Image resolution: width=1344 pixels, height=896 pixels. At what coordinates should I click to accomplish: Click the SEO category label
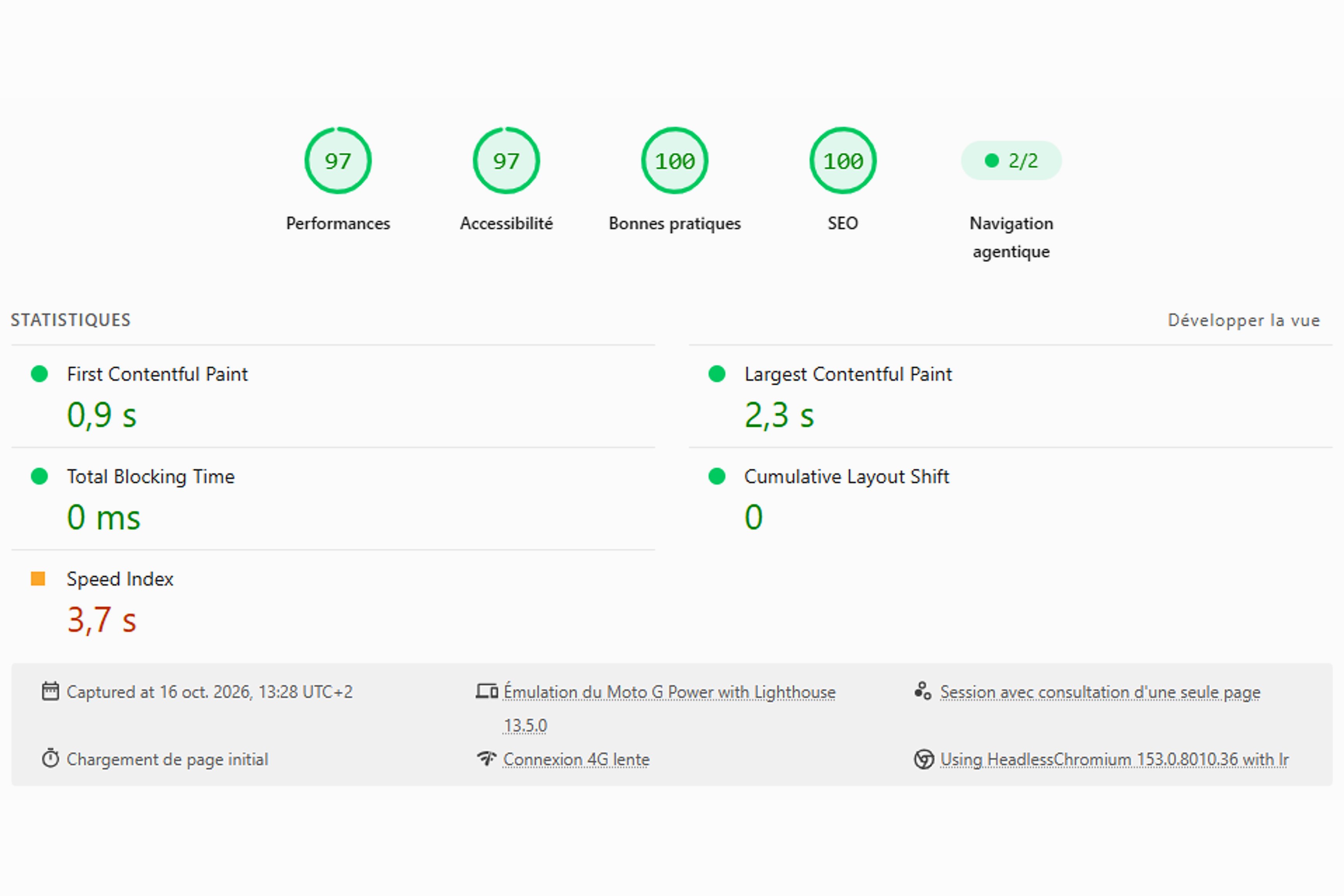pyautogui.click(x=843, y=224)
